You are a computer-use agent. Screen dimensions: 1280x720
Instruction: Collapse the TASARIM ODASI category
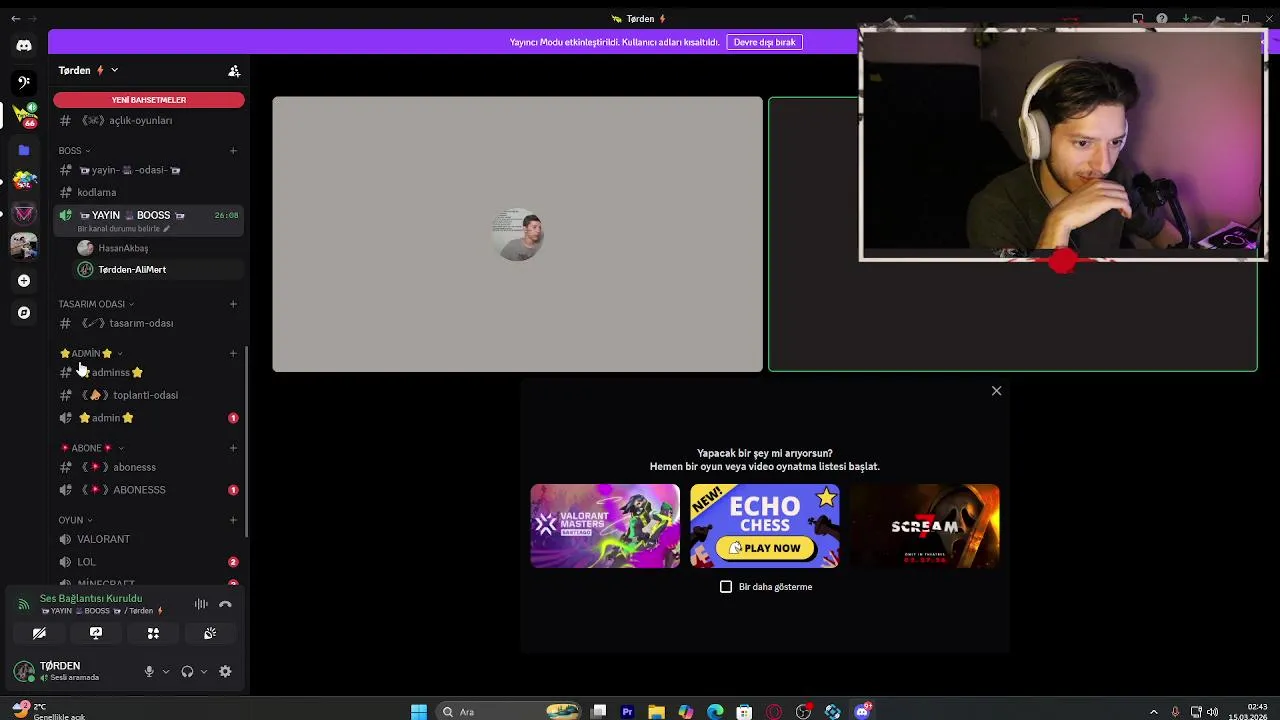click(x=96, y=304)
